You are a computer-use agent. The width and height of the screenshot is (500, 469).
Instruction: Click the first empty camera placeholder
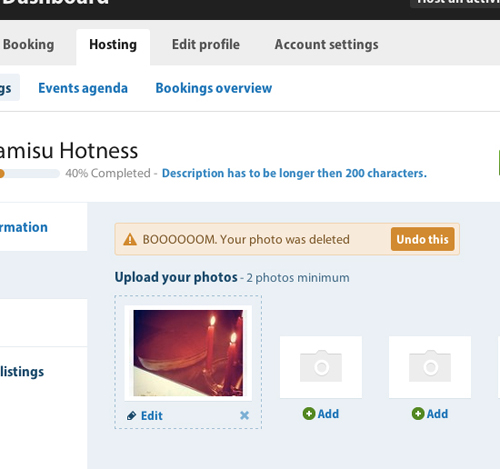[321, 367]
